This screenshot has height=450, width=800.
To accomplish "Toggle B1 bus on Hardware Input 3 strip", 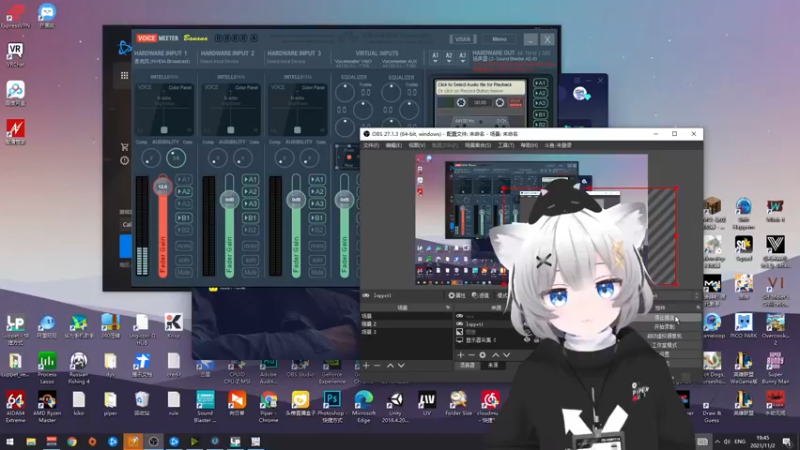I will 317,218.
